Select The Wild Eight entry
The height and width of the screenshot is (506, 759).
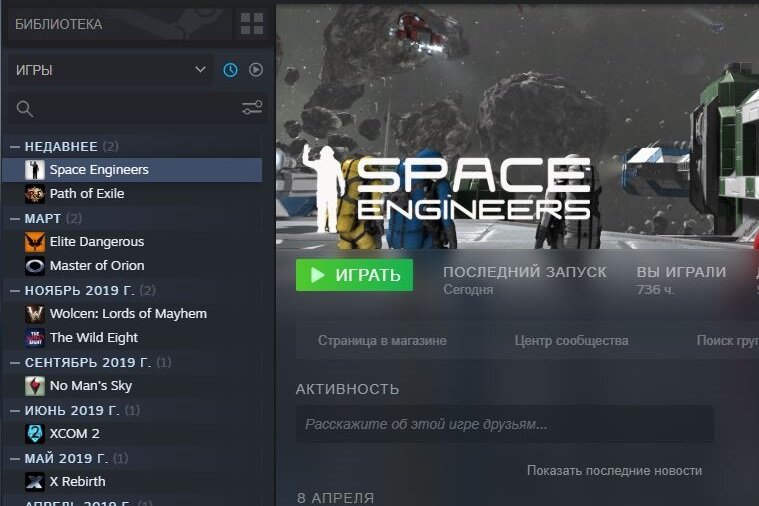pos(132,337)
